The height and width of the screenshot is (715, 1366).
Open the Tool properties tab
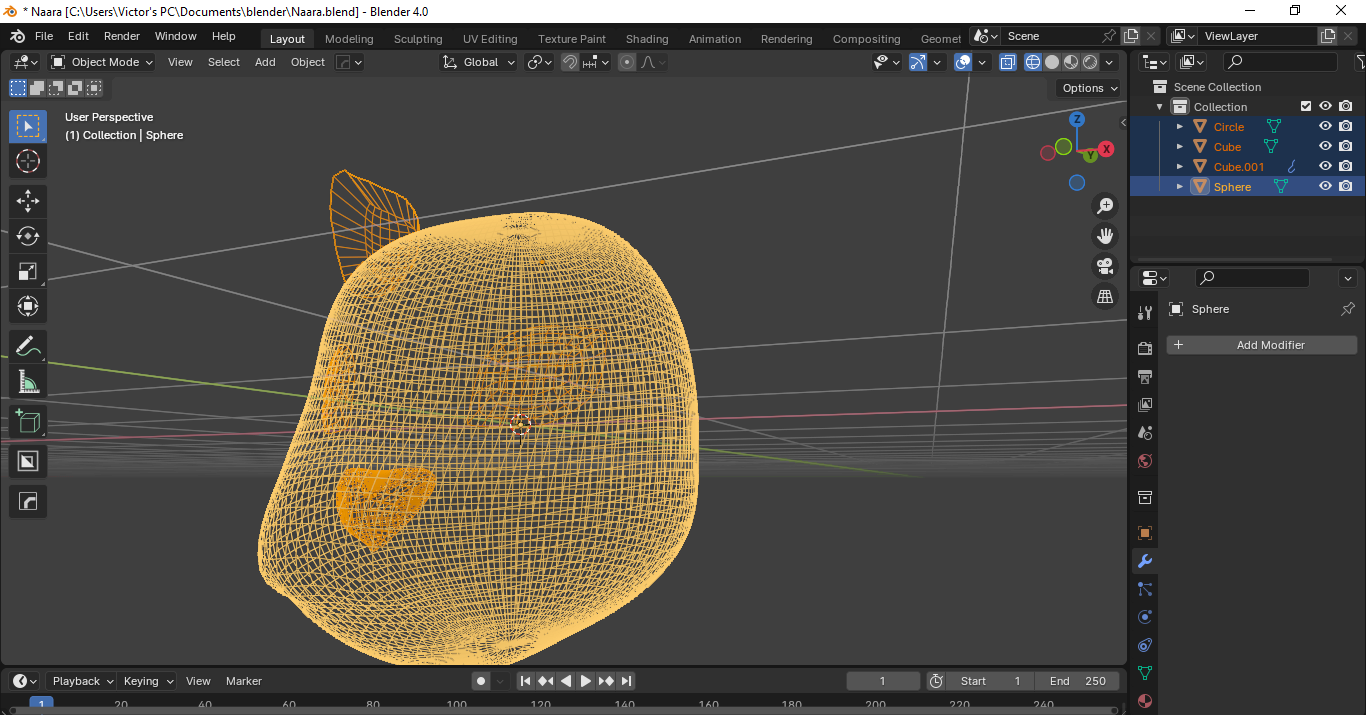1145,313
